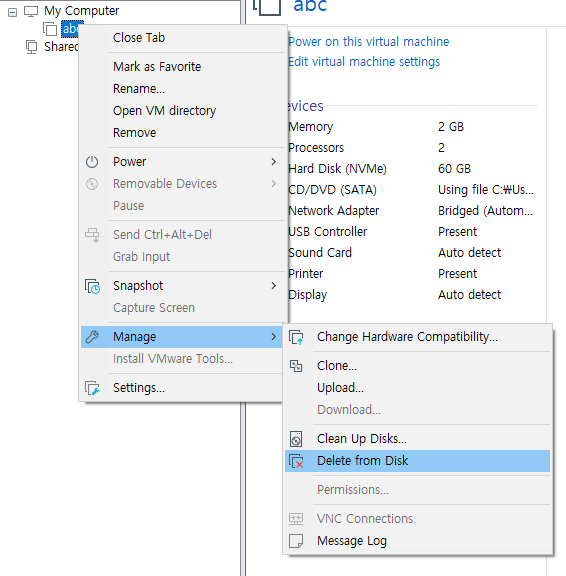The image size is (566, 576).
Task: Click the Clone icon in submenu
Action: 296,366
